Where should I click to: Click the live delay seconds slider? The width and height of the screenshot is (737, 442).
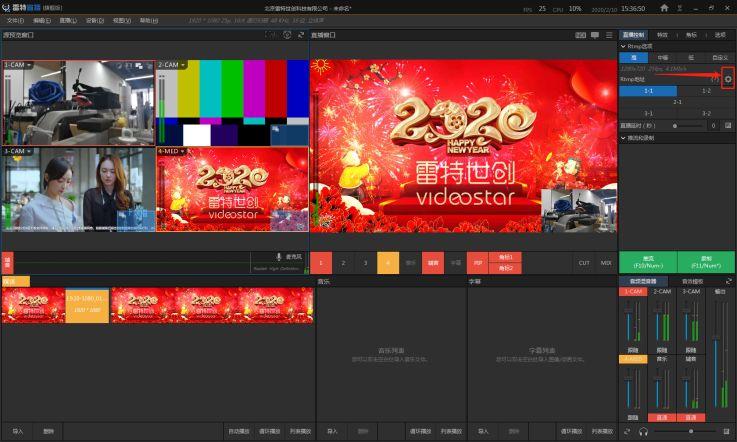click(688, 126)
